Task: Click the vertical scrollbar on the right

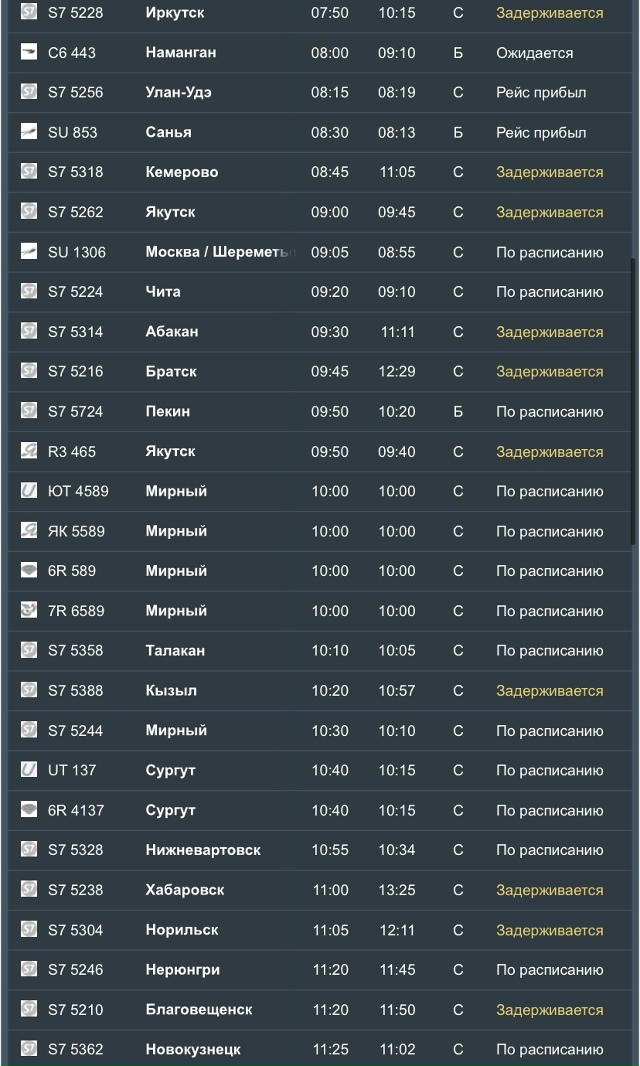Action: (x=633, y=400)
